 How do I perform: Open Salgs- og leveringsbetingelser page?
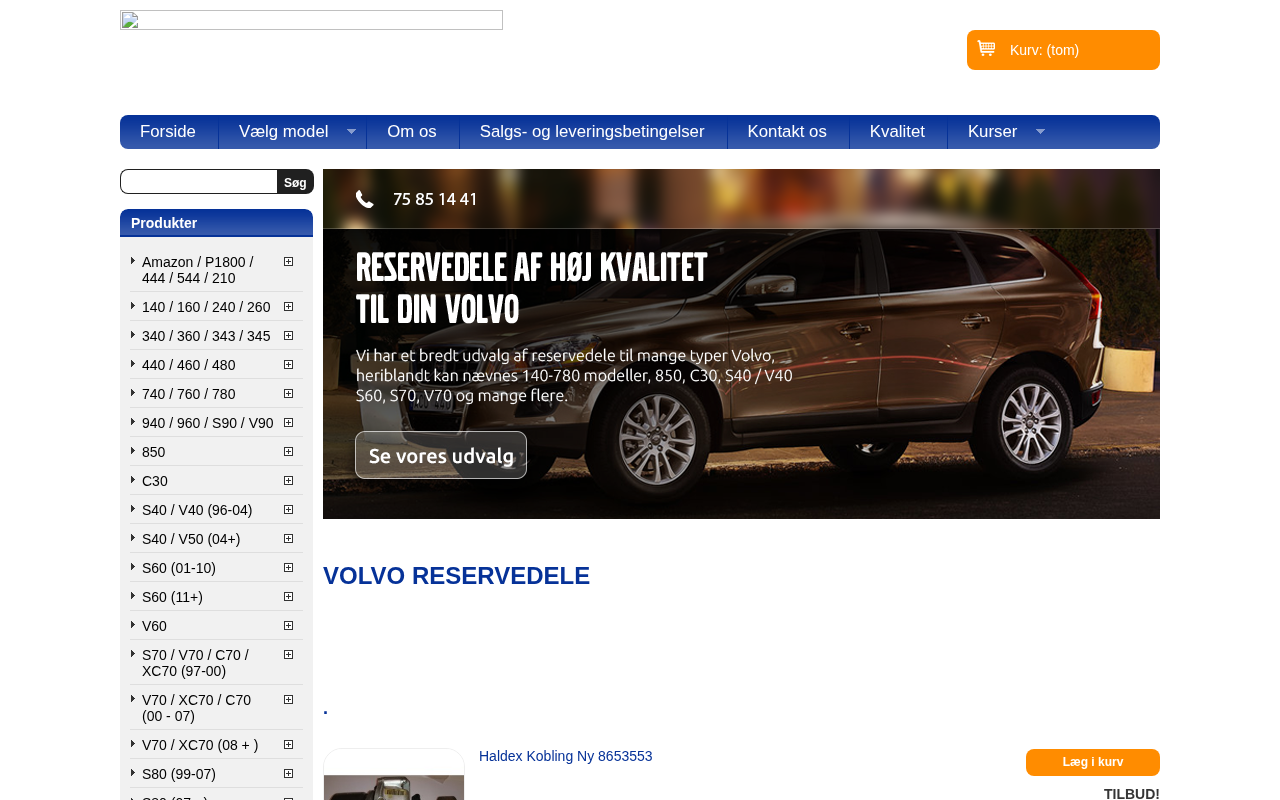point(592,132)
